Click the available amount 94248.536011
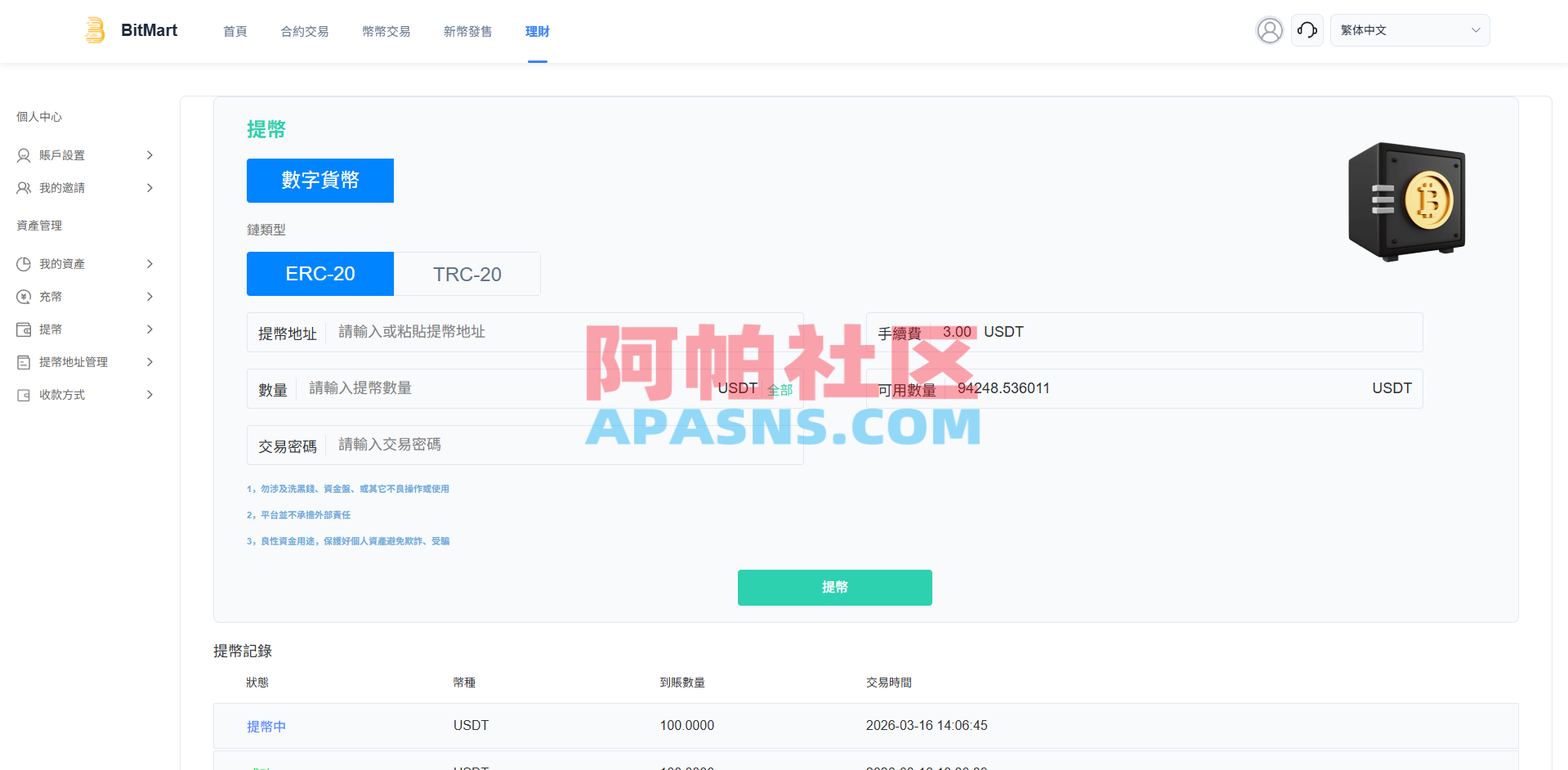Screen dimensions: 1568x770 pyautogui.click(x=1003, y=388)
